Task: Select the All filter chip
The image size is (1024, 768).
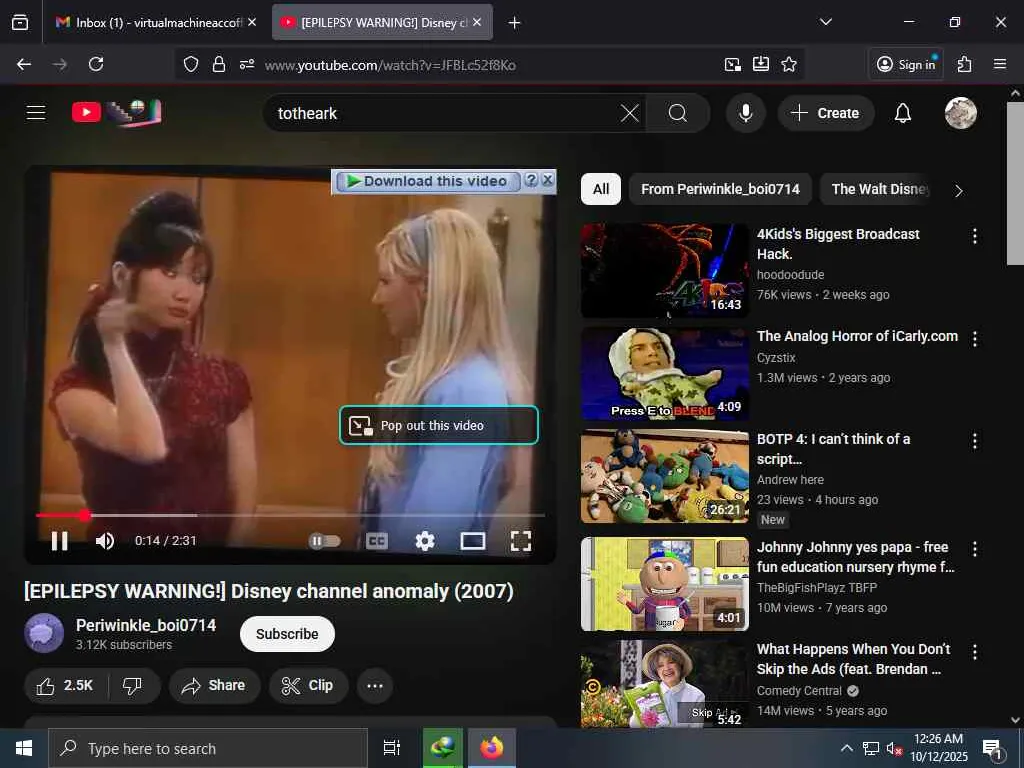Action: click(x=601, y=189)
